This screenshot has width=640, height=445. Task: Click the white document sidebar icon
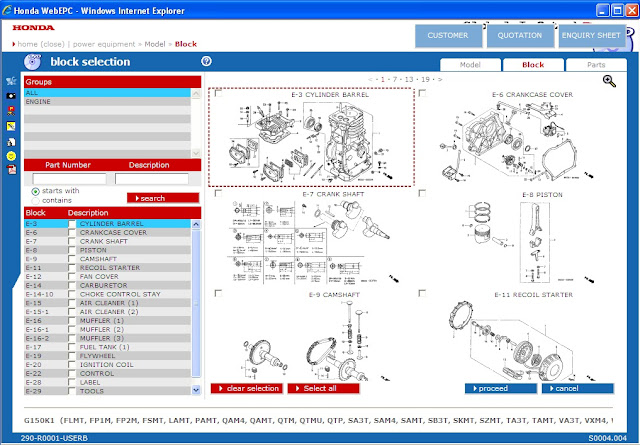pos(11,142)
